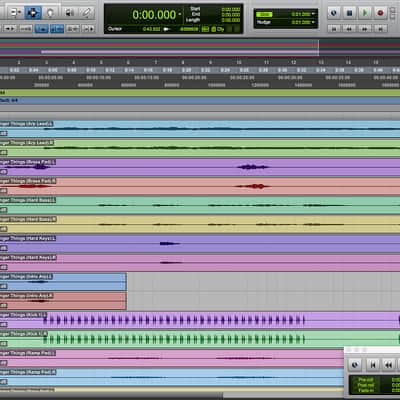Select the Kick 1 .R clip
400x400 pixels.
[200, 339]
